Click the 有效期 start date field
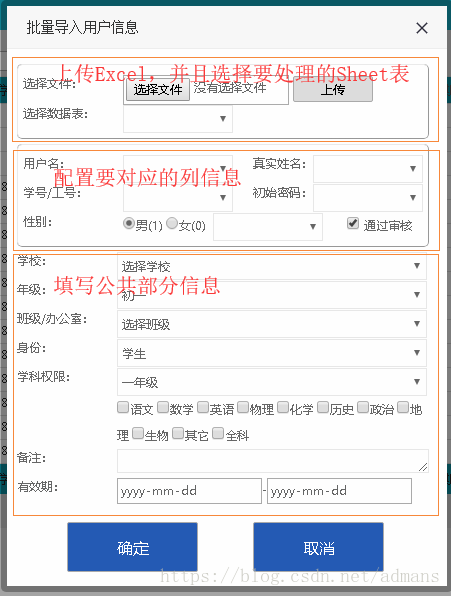 click(189, 491)
